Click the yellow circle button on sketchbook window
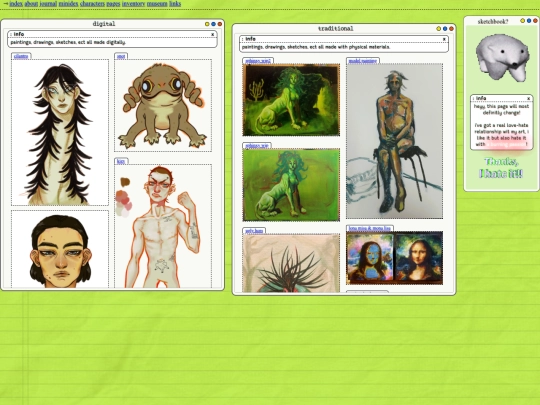Image resolution: width=540 pixels, height=405 pixels. [x=522, y=21]
